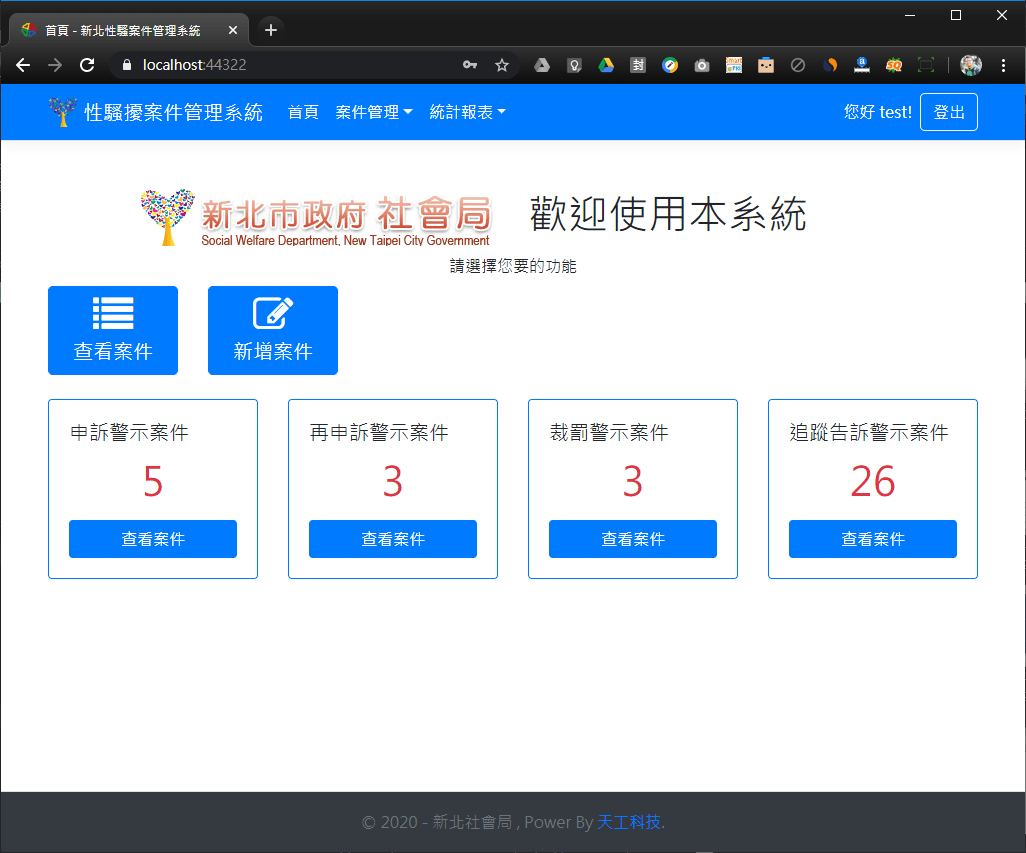The width and height of the screenshot is (1026, 853).
Task: Click the count 5 in 申訴警示案件
Action: tap(153, 481)
